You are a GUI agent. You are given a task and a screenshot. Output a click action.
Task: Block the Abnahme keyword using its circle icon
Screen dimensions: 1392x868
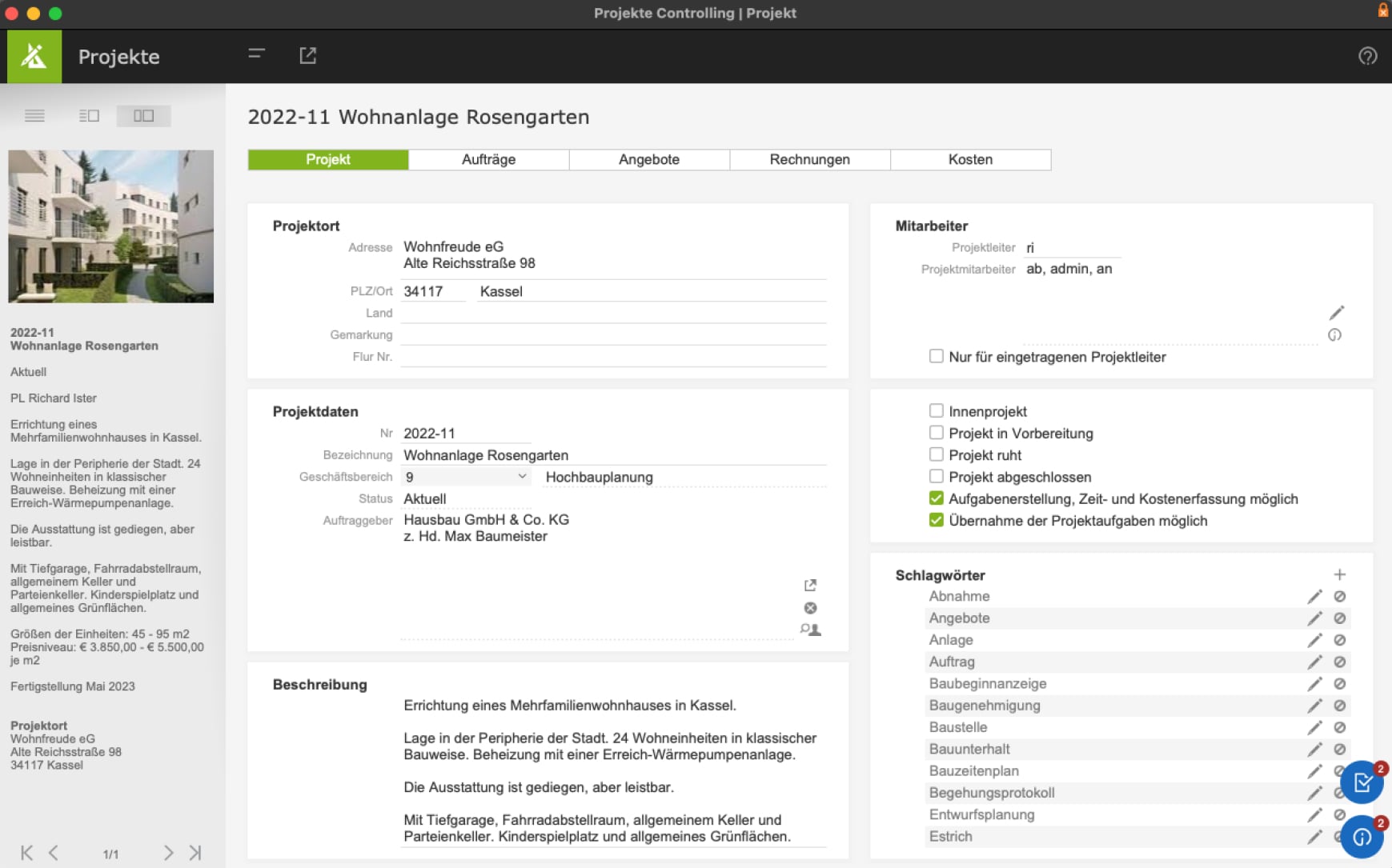1341,595
